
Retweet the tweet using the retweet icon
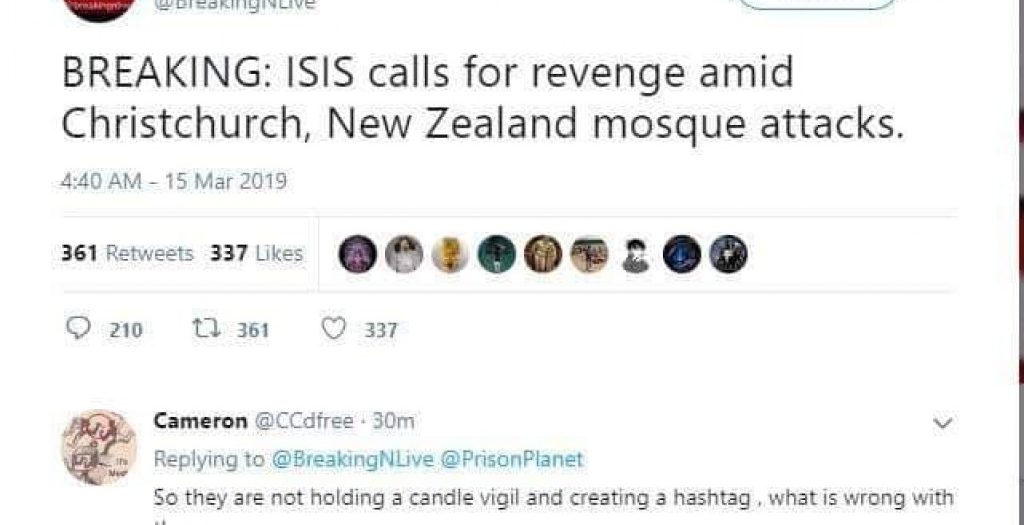pyautogui.click(x=204, y=329)
